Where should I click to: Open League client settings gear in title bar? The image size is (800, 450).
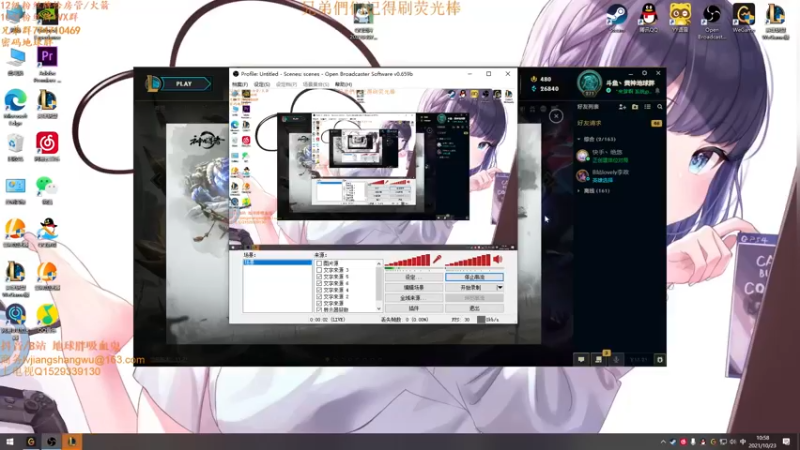click(x=644, y=73)
